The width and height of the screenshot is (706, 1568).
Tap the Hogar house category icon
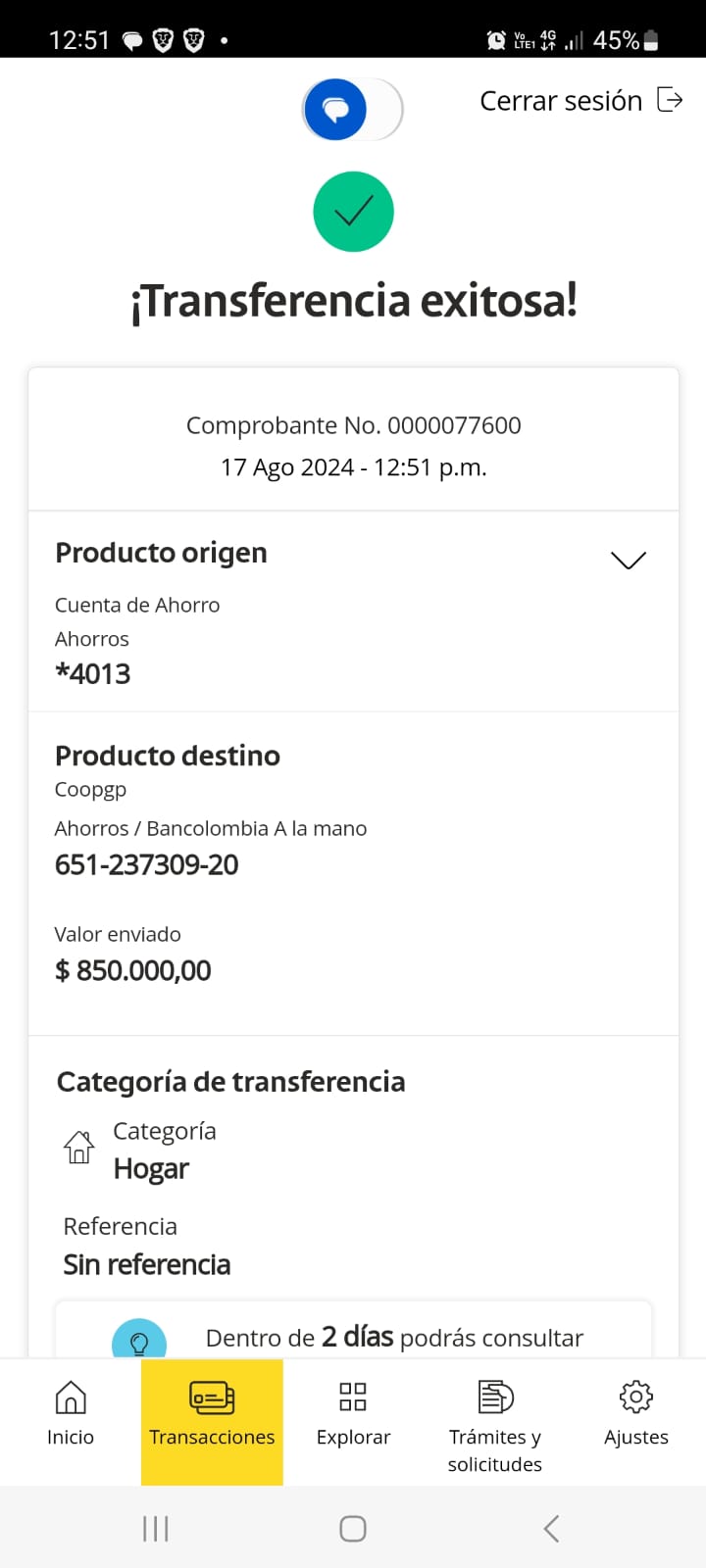[x=79, y=1147]
